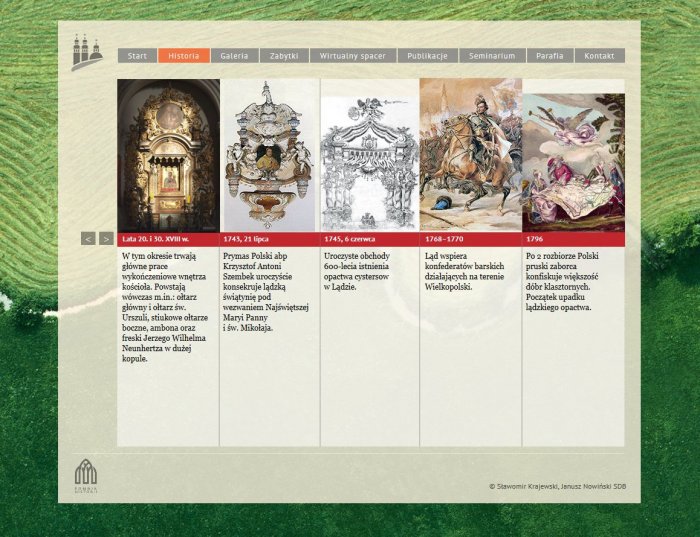Select the '1796' date header
Screen dimensions: 700x537
coord(534,239)
